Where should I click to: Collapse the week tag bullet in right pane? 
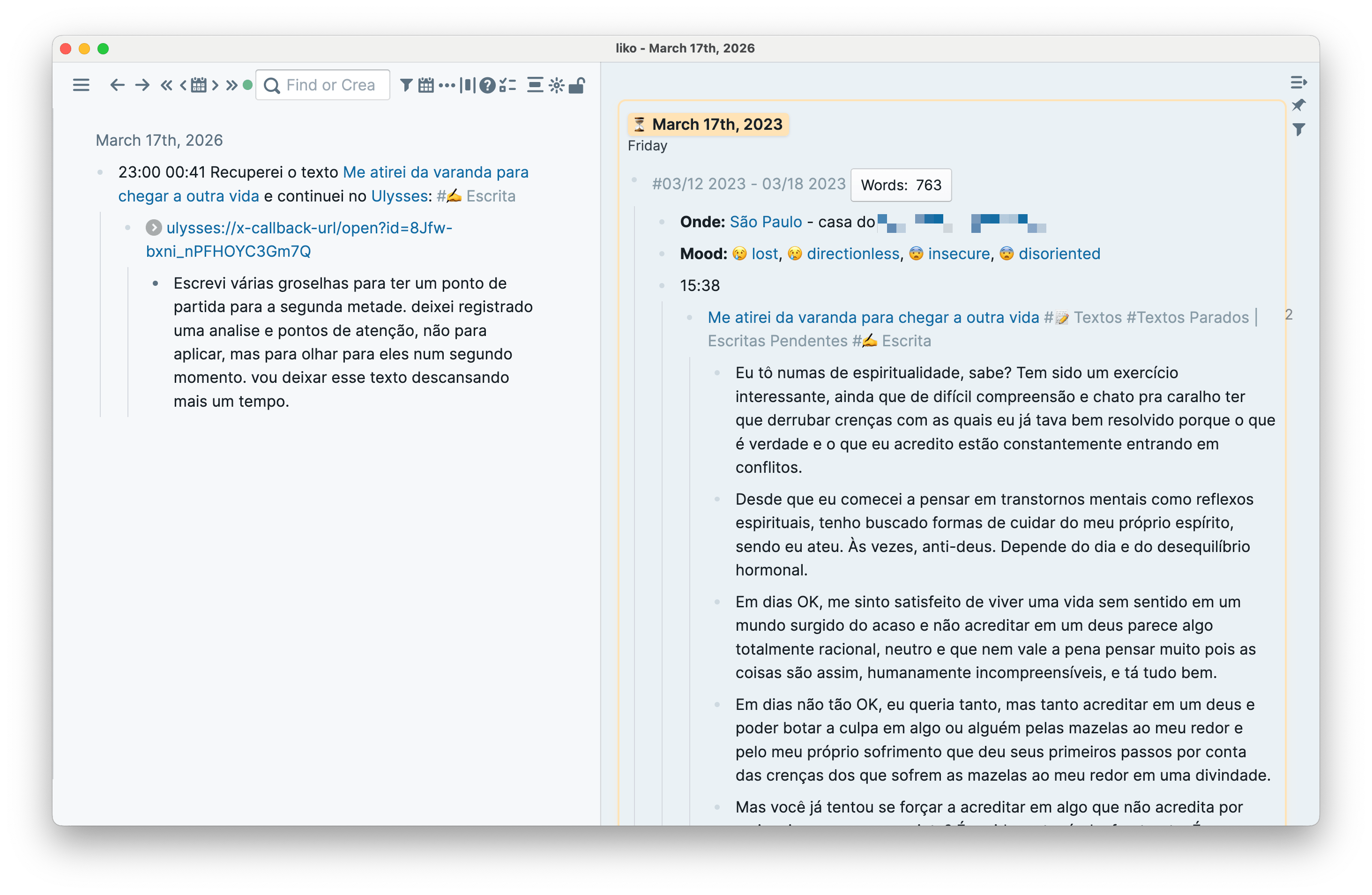click(634, 180)
